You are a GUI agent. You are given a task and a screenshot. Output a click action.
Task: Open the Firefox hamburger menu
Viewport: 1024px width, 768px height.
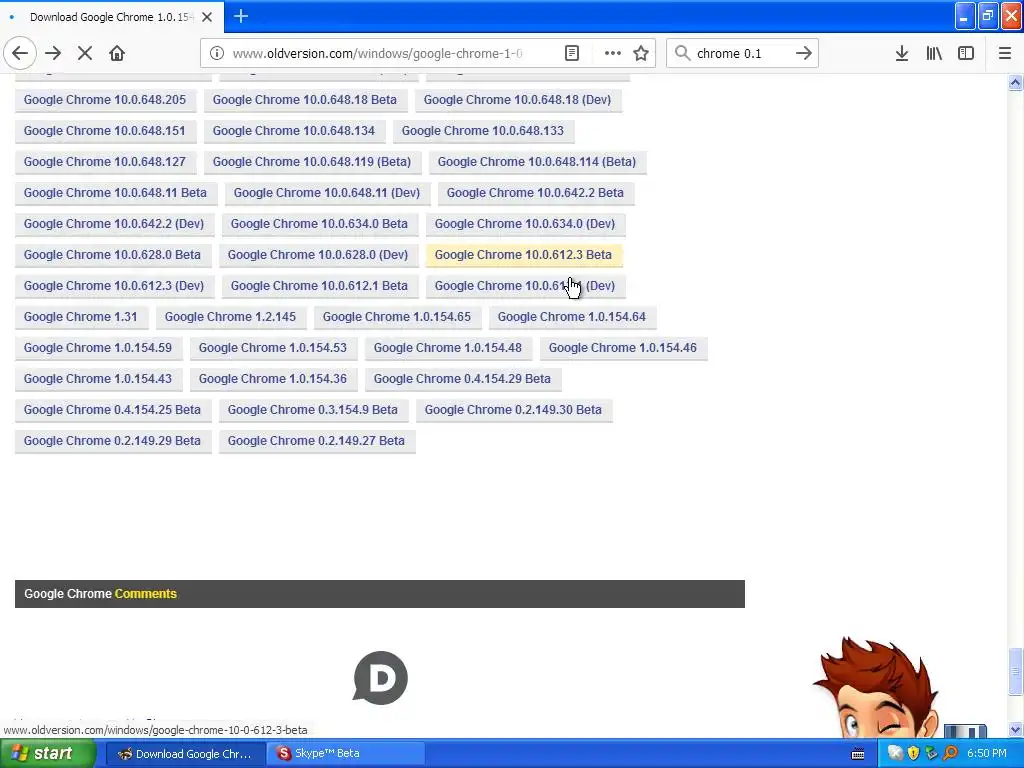[x=1004, y=54]
